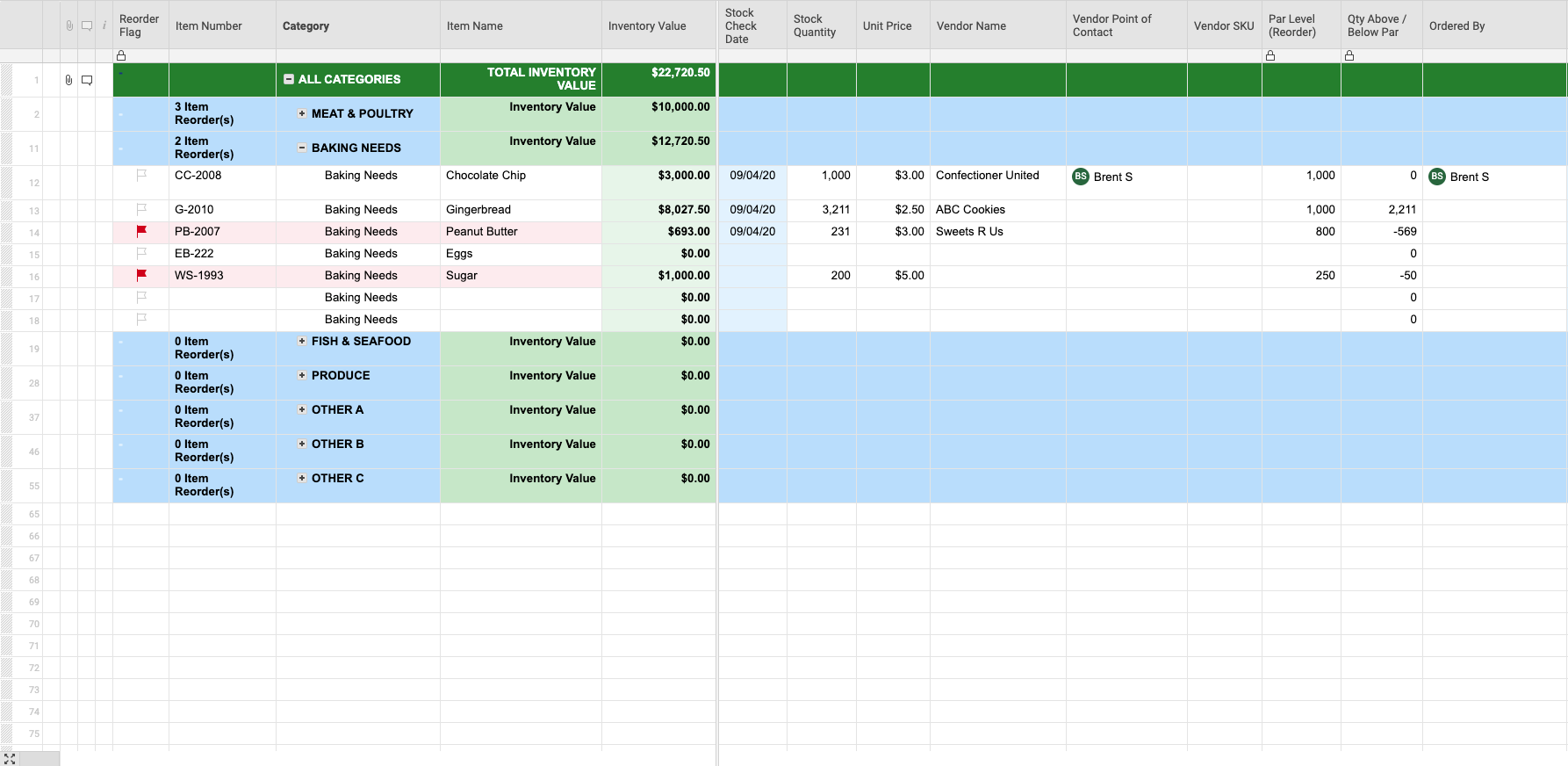1568x766 pixels.
Task: Click the 2 Item Reorder(s) cell
Action: click(x=222, y=148)
